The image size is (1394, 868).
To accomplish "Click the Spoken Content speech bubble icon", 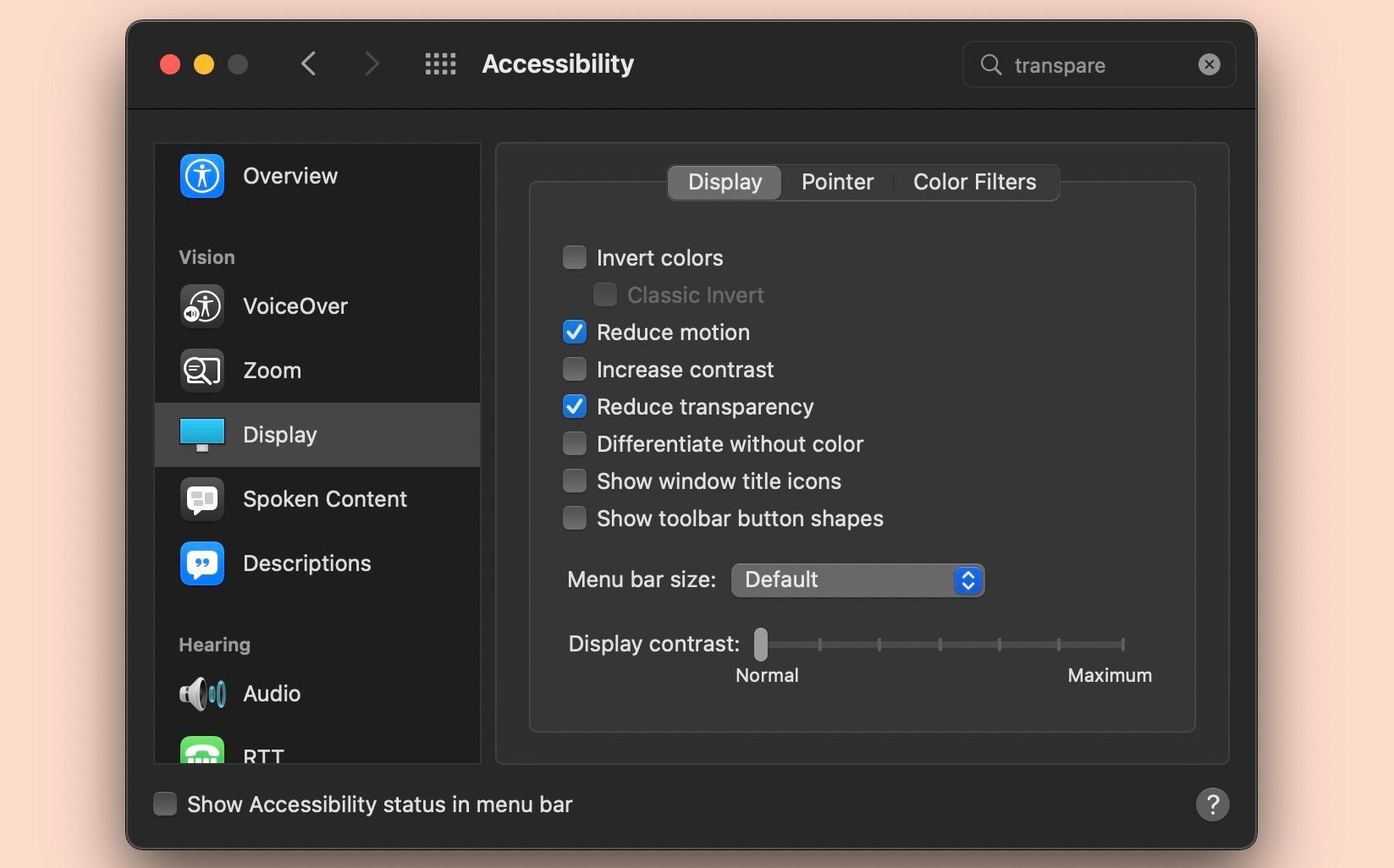I will click(202, 499).
